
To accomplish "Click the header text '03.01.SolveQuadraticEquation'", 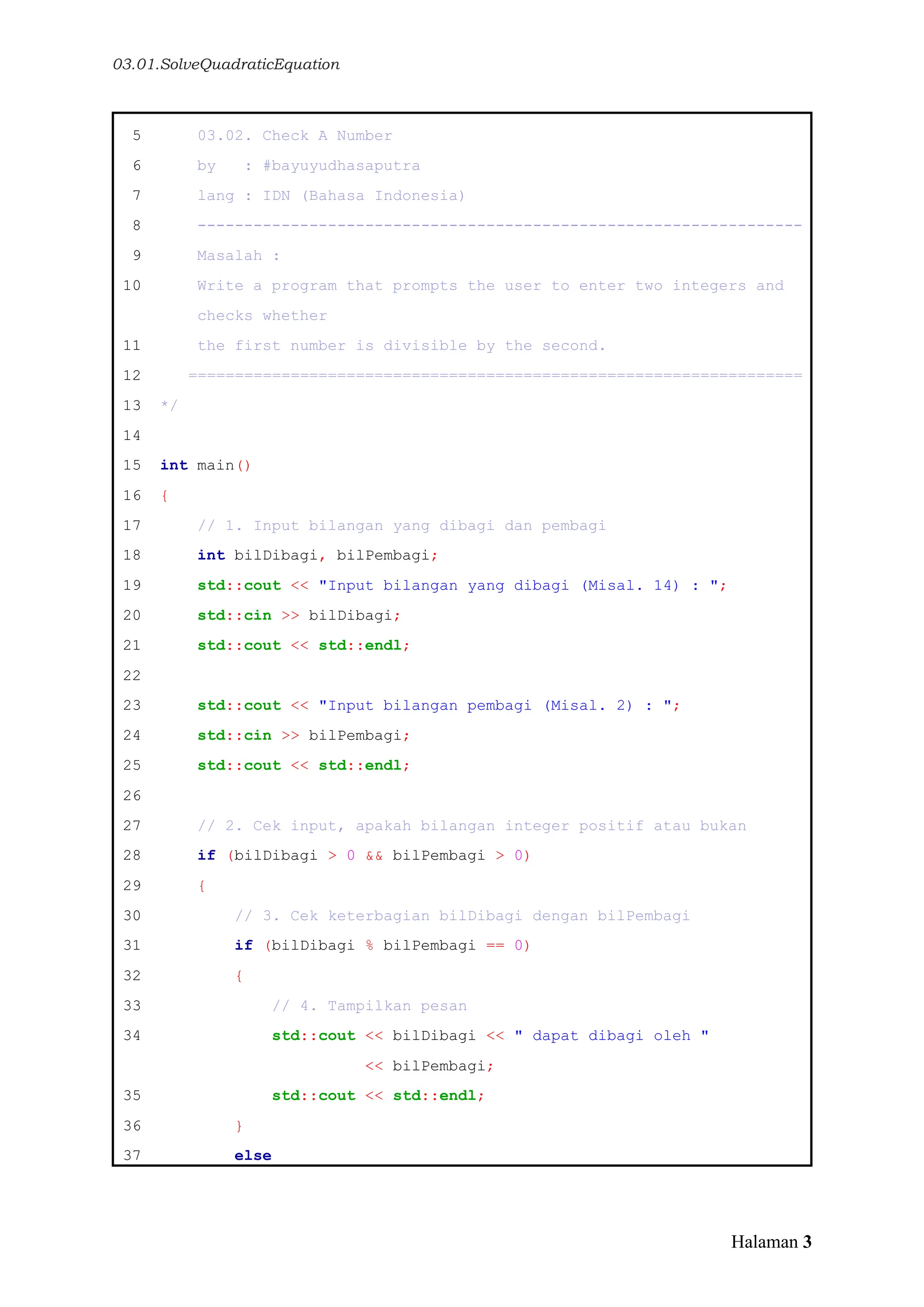I will [x=226, y=65].
